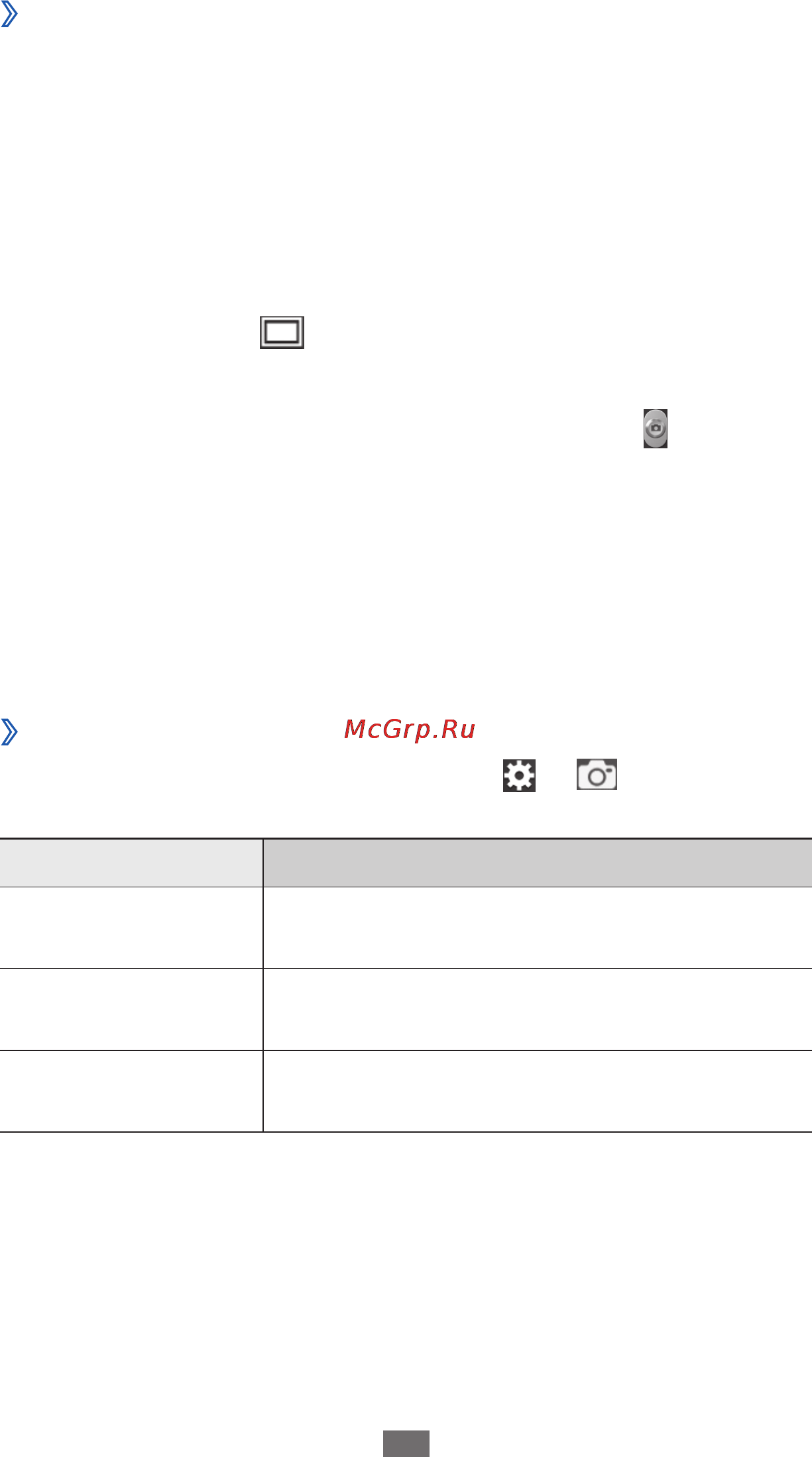Click the first row's left table cell
The image size is (812, 1457).
(x=131, y=928)
